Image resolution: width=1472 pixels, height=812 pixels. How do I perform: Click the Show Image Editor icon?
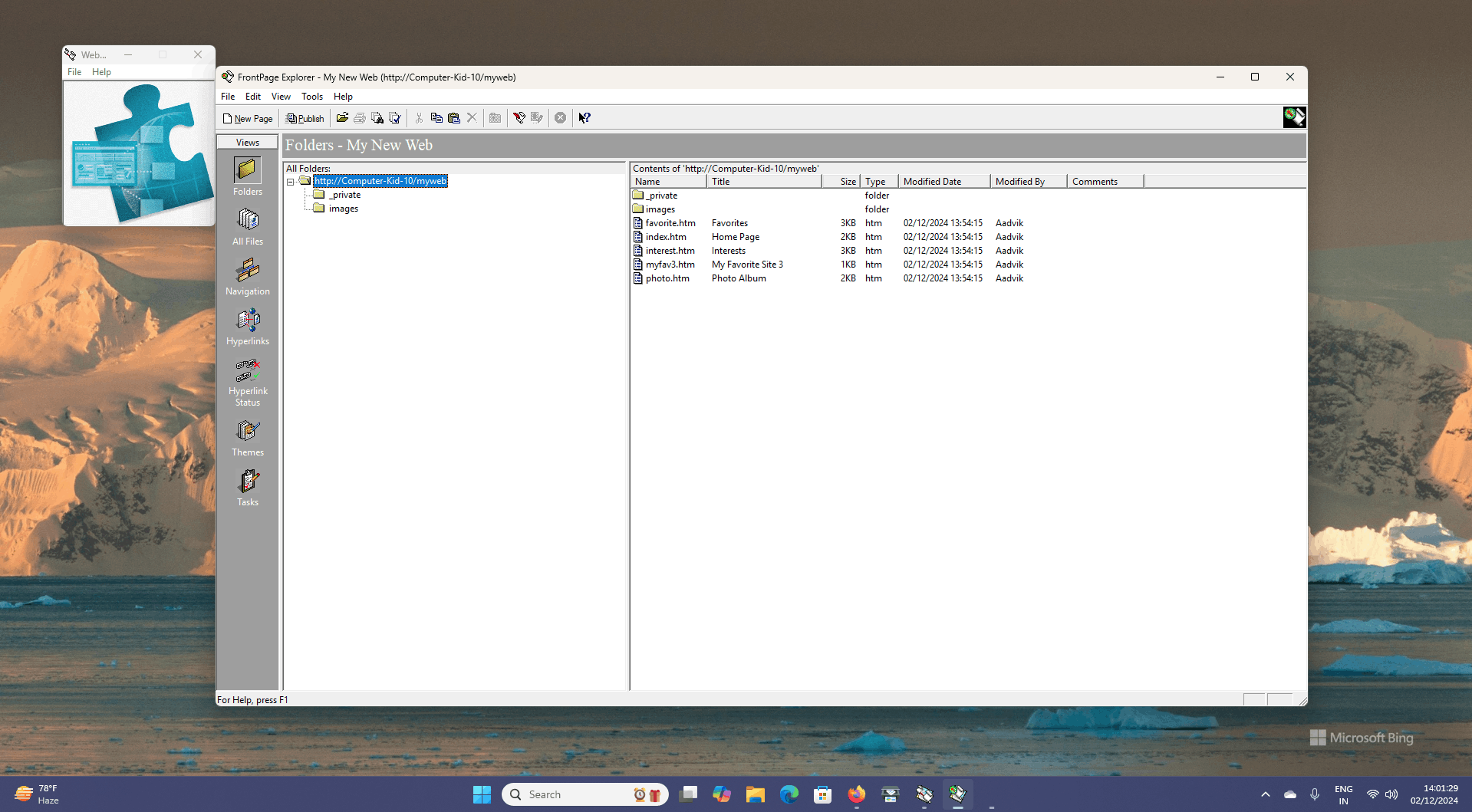537,118
